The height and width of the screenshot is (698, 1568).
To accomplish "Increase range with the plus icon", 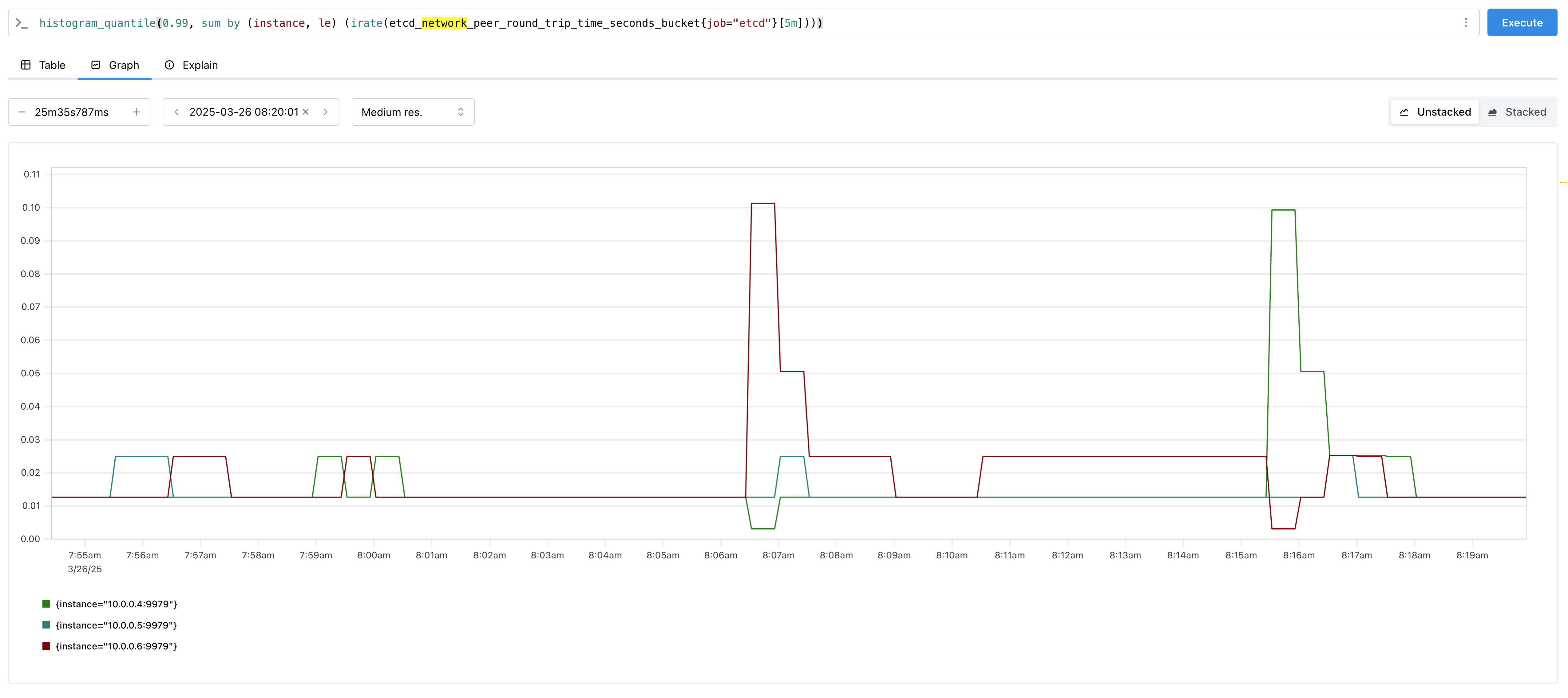I will [136, 112].
